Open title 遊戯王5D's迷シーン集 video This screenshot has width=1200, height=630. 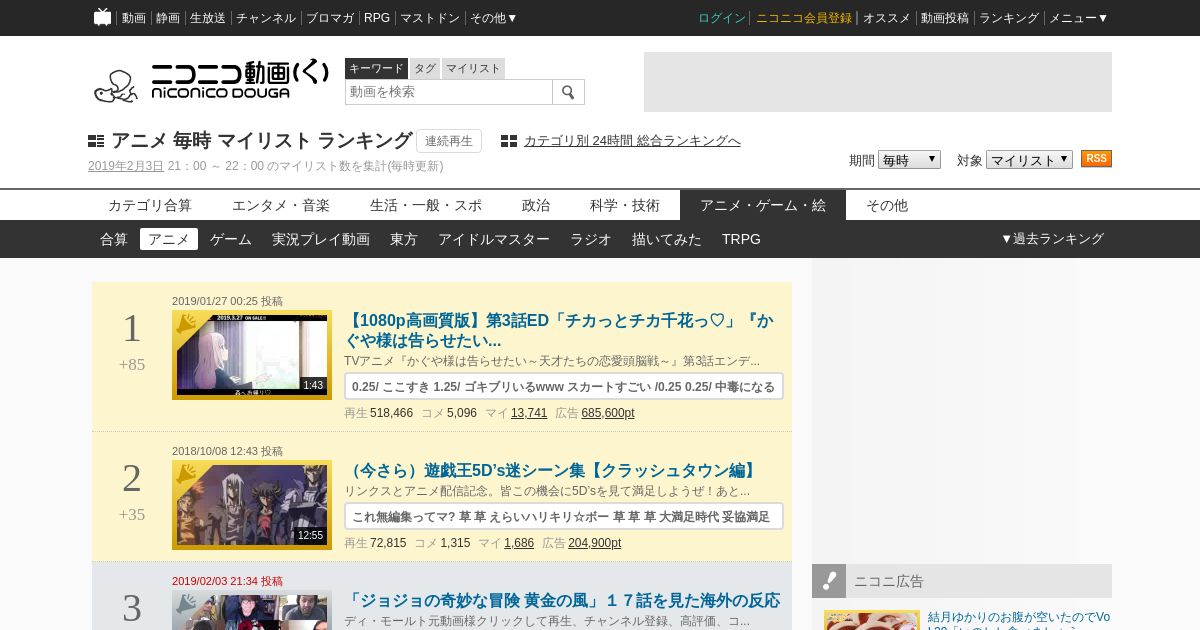click(553, 471)
